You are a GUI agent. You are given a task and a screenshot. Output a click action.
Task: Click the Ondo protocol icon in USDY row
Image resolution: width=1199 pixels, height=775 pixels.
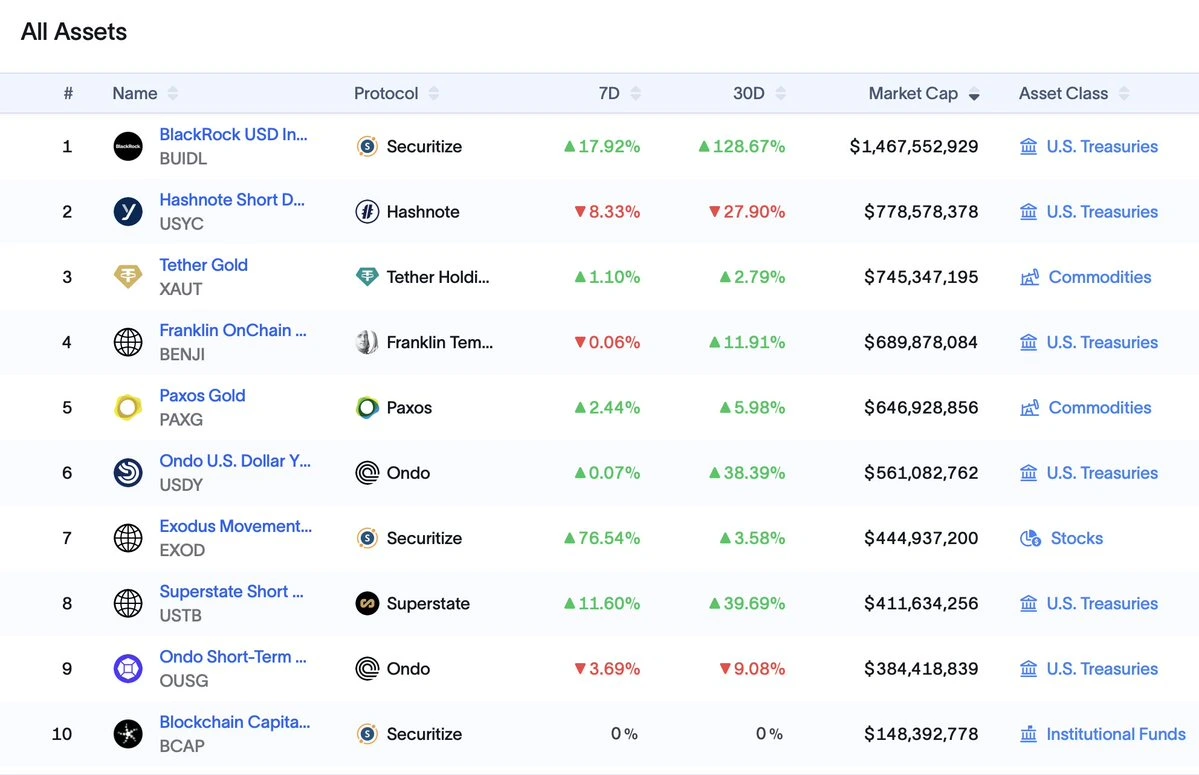tap(367, 472)
